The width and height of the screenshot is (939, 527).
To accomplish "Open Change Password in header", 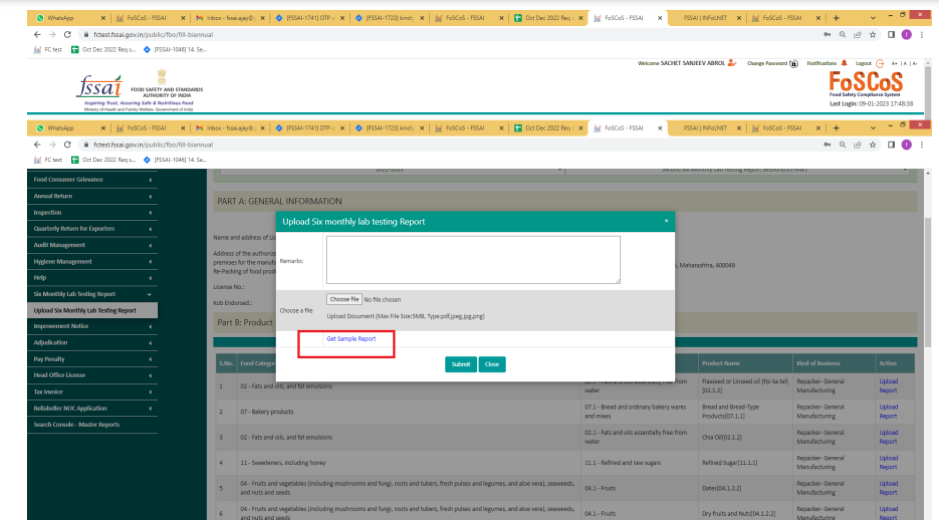I will [x=772, y=63].
